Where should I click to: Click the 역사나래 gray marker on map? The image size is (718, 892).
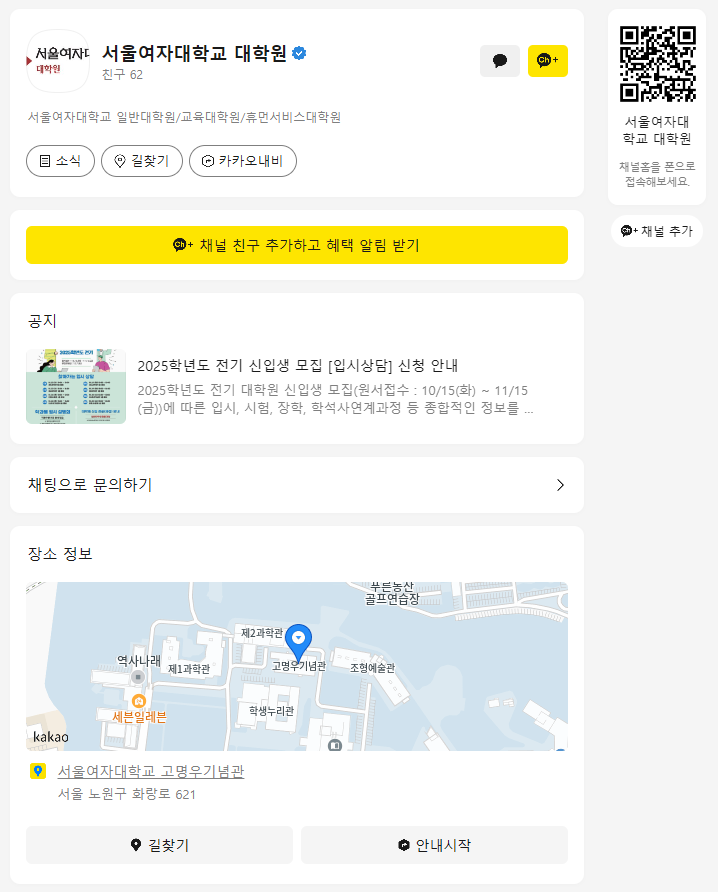(x=138, y=677)
